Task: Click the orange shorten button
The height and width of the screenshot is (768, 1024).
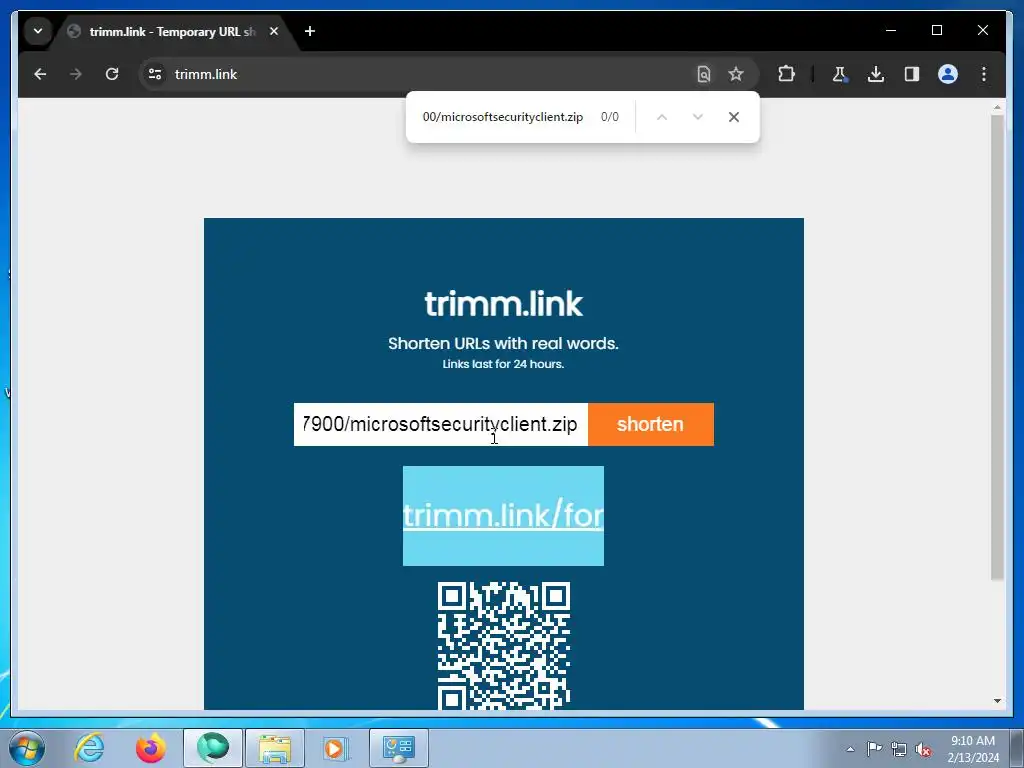Action: (x=650, y=424)
